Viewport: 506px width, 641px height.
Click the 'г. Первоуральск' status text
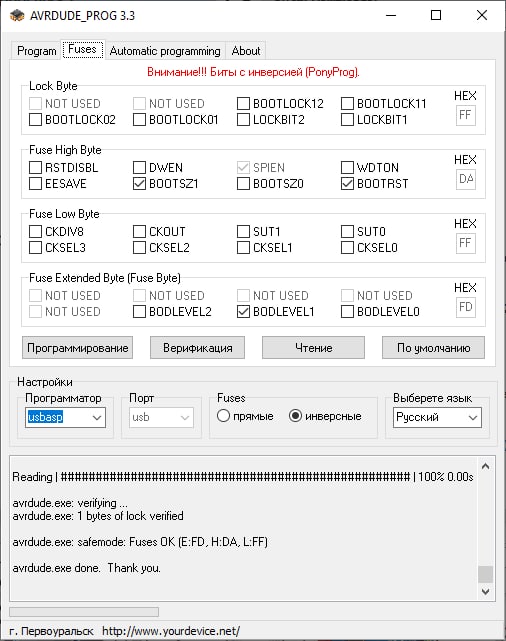coord(51,631)
